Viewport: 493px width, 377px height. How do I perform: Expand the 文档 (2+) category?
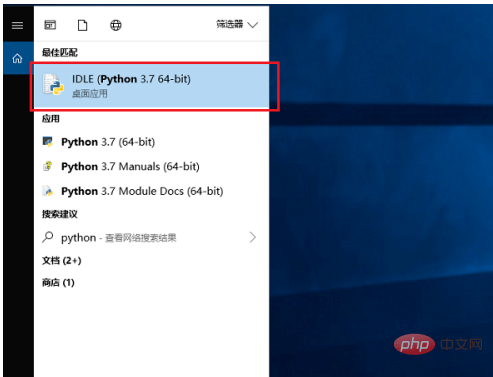(62, 261)
